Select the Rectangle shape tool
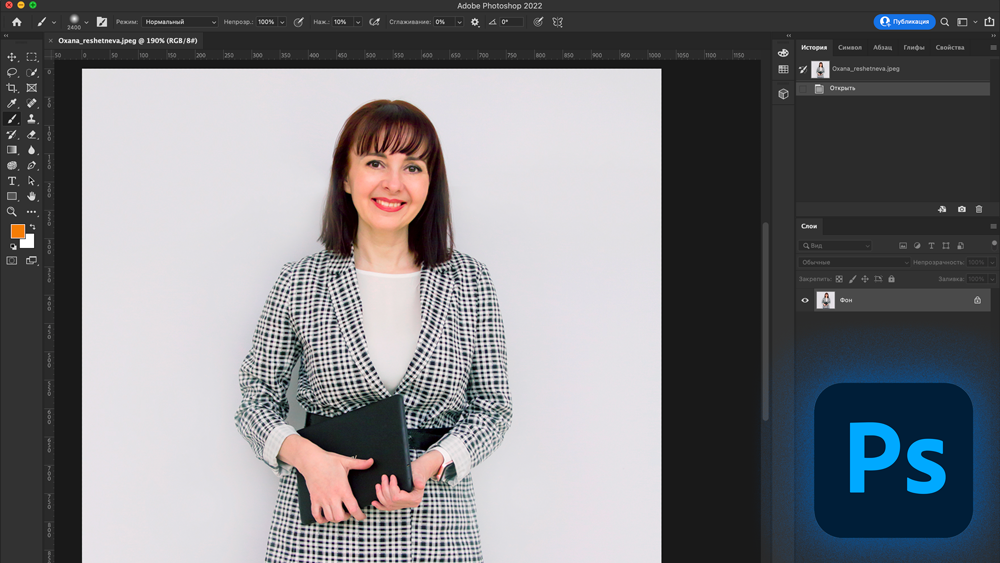Image resolution: width=1000 pixels, height=563 pixels. tap(11, 196)
